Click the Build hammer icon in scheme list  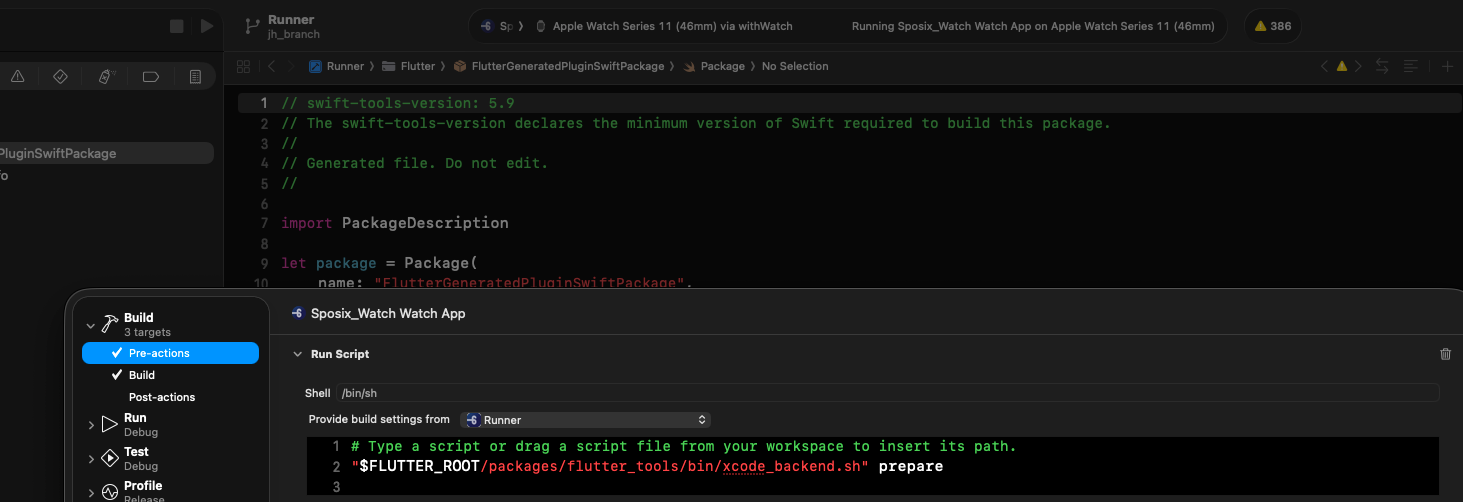pyautogui.click(x=110, y=324)
